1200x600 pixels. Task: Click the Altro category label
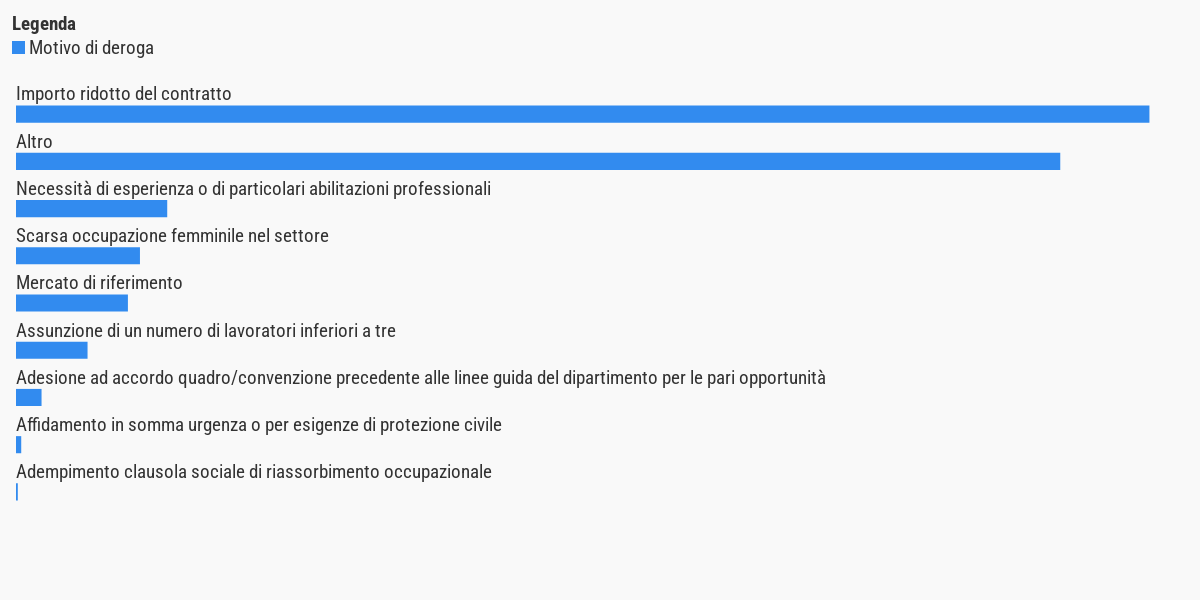(x=34, y=142)
